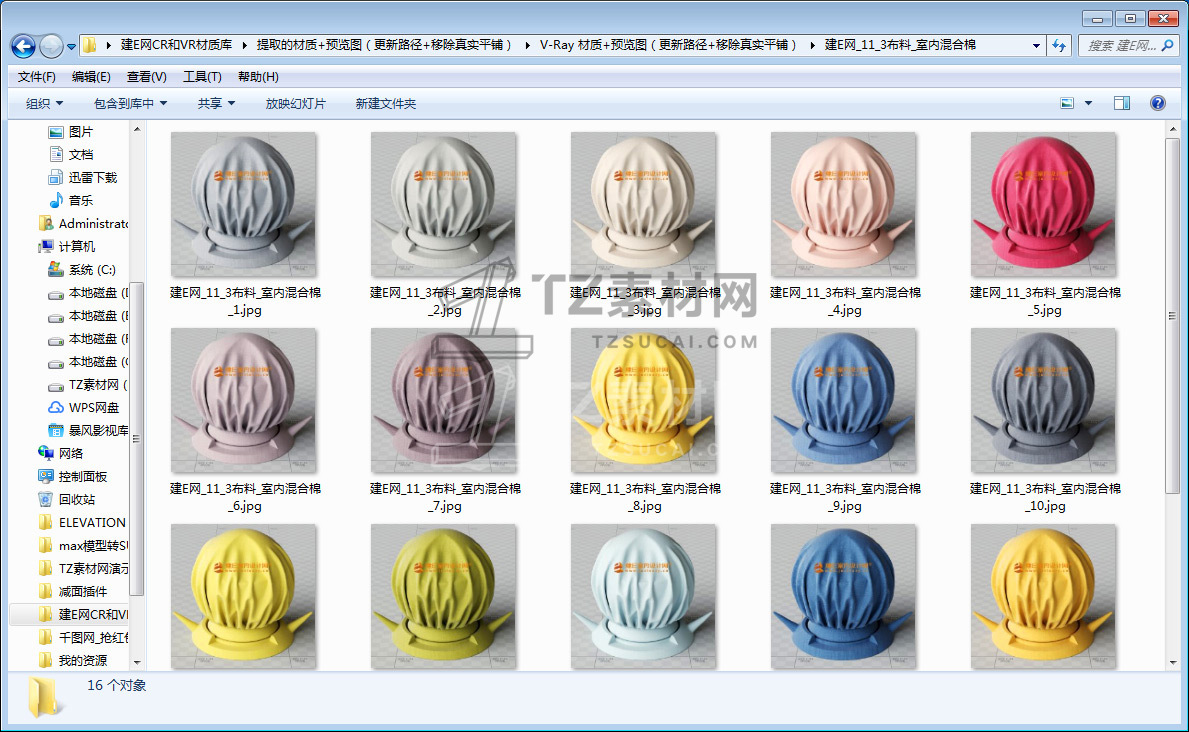Select 音乐 library in sidebar
Image resolution: width=1189 pixels, height=732 pixels.
tap(71, 200)
